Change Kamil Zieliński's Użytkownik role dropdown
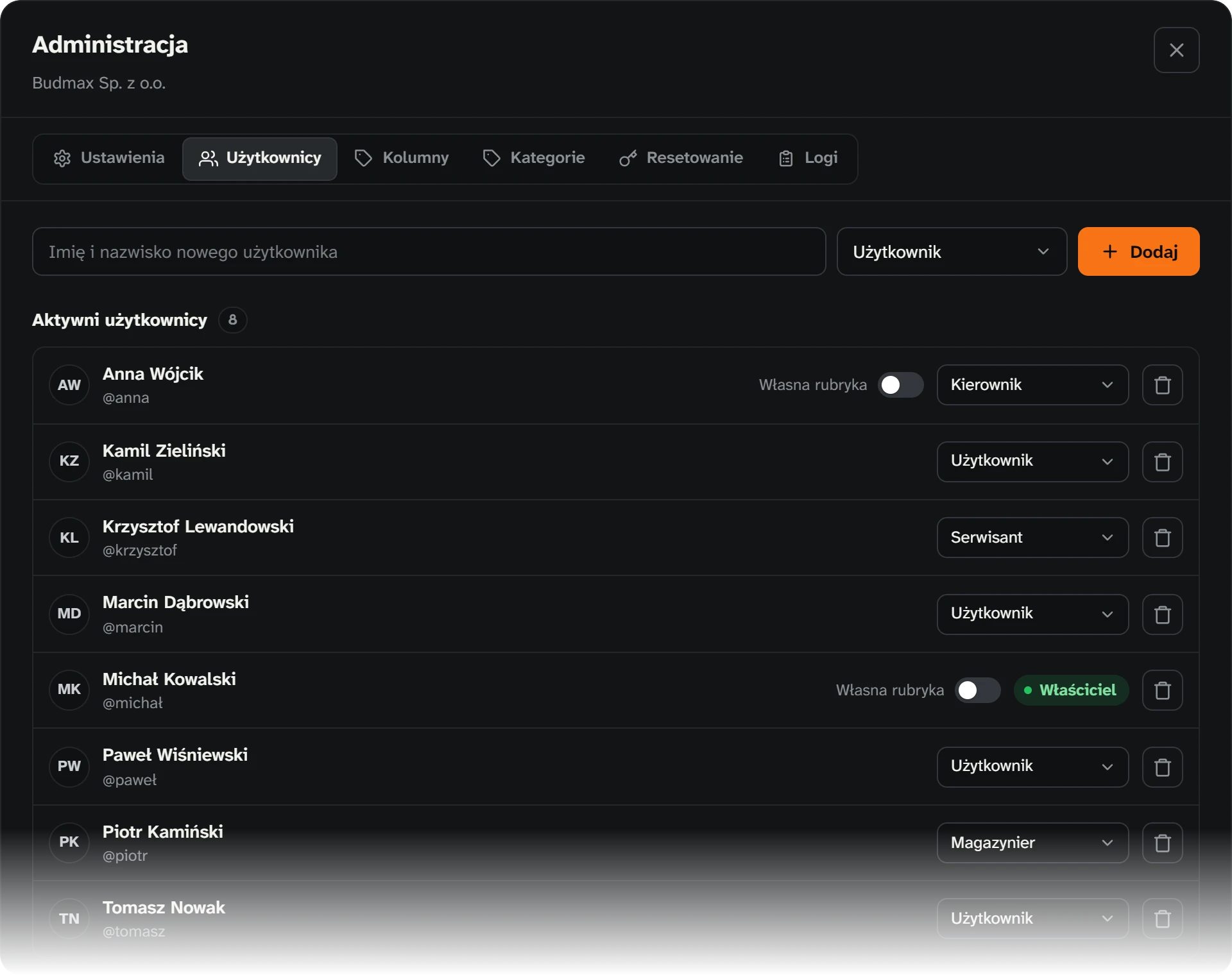Screen dimensions: 1232x975 1032,461
